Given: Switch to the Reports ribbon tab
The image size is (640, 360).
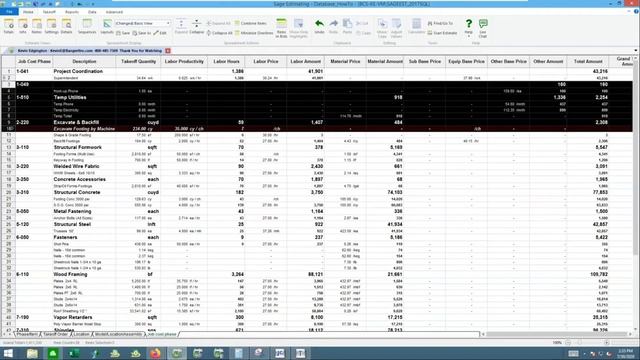Looking at the screenshot, I should [72, 12].
